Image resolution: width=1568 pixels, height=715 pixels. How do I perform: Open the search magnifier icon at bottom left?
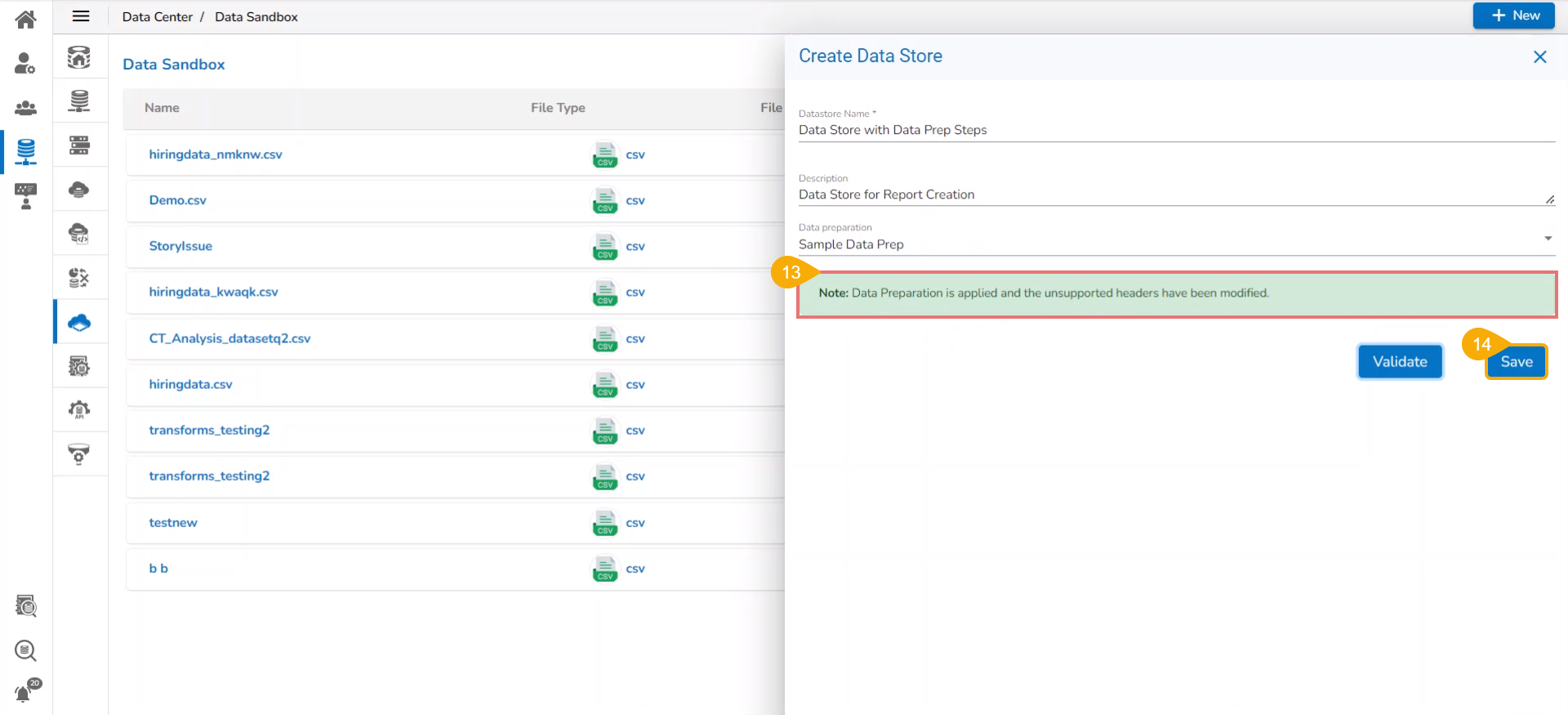26,650
